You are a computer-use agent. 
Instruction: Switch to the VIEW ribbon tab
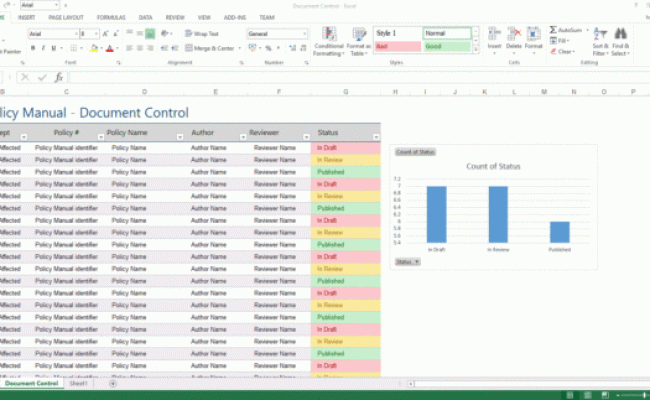(204, 17)
